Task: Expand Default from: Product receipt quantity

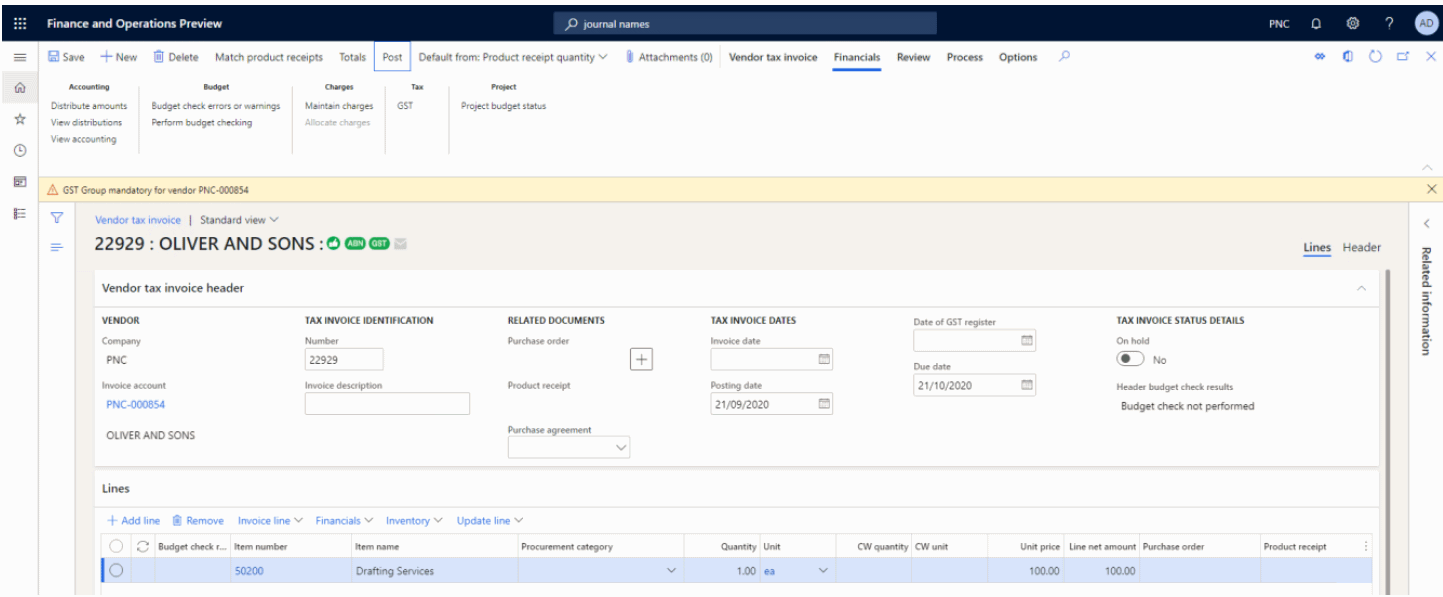Action: 512,57
